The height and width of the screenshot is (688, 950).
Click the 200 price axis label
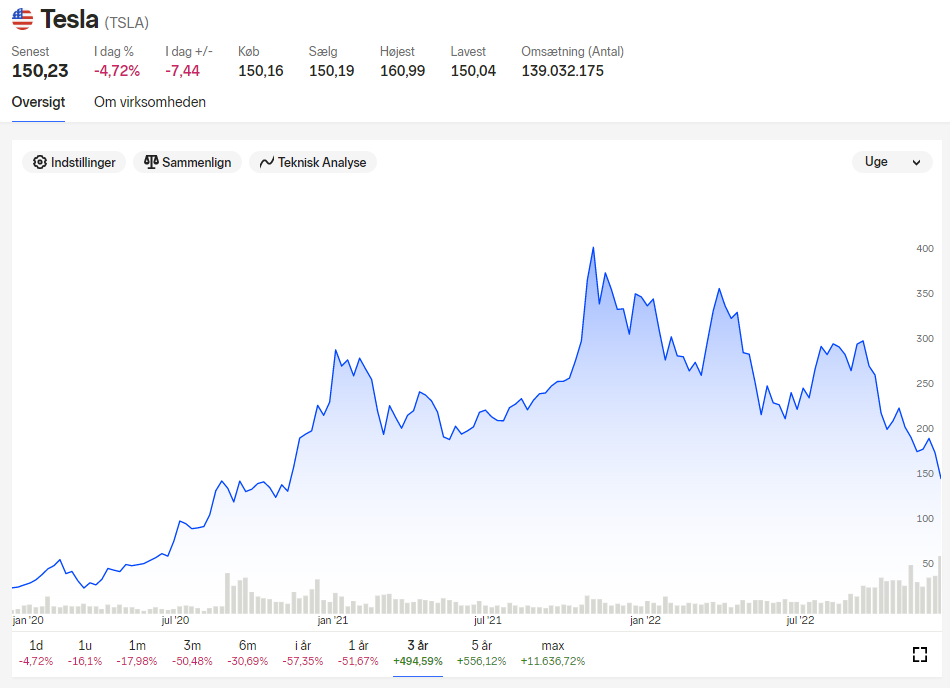(x=925, y=428)
